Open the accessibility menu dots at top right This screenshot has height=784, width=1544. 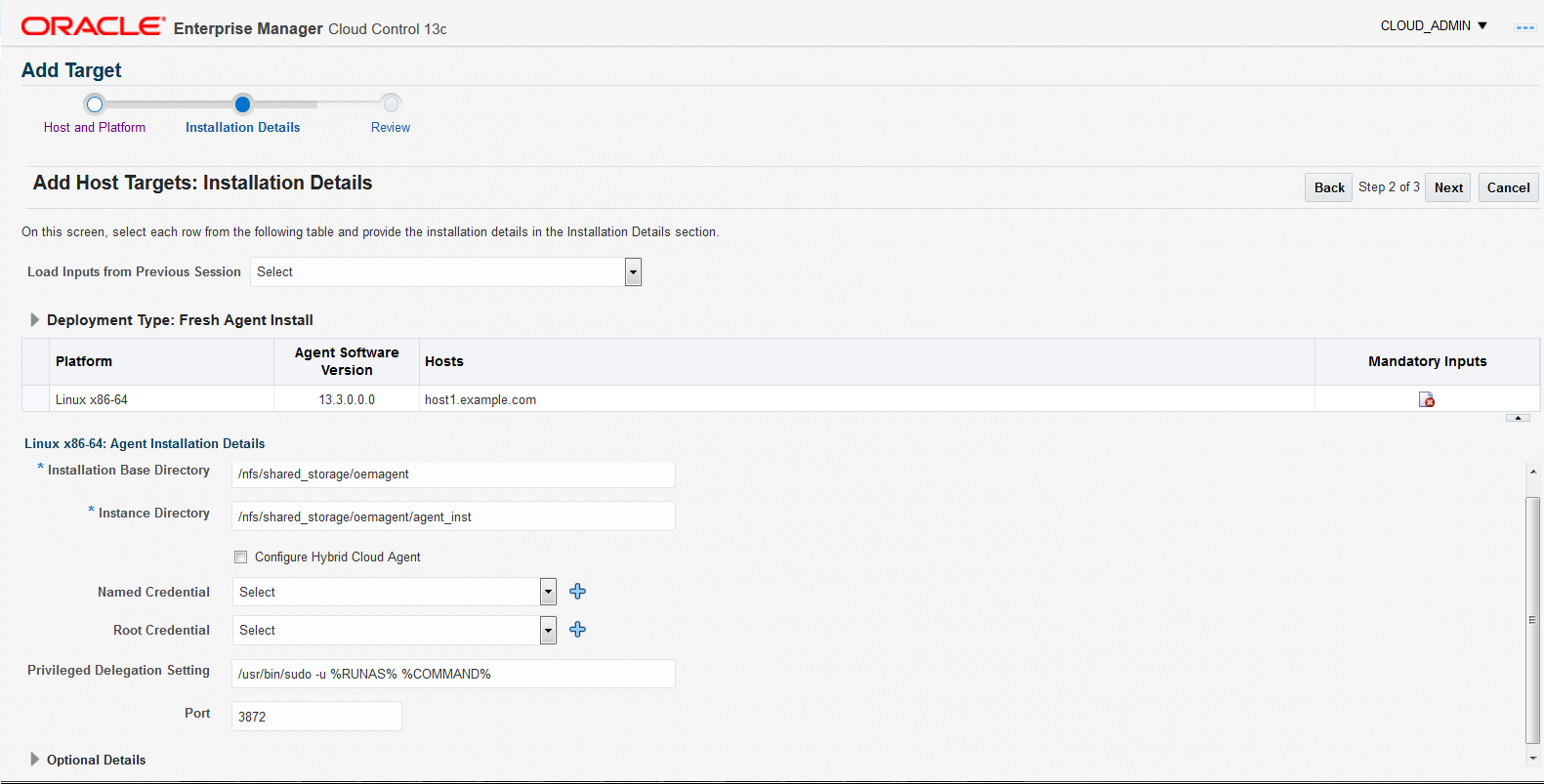(x=1524, y=27)
